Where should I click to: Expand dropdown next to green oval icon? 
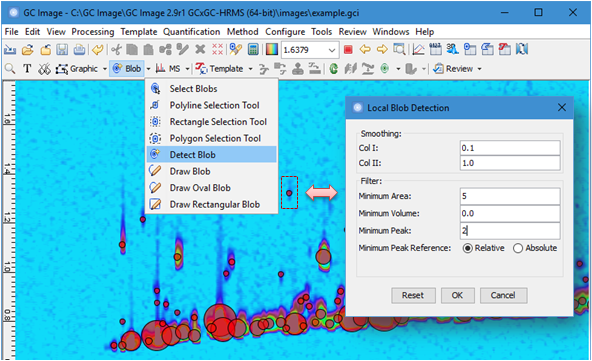coord(398,69)
